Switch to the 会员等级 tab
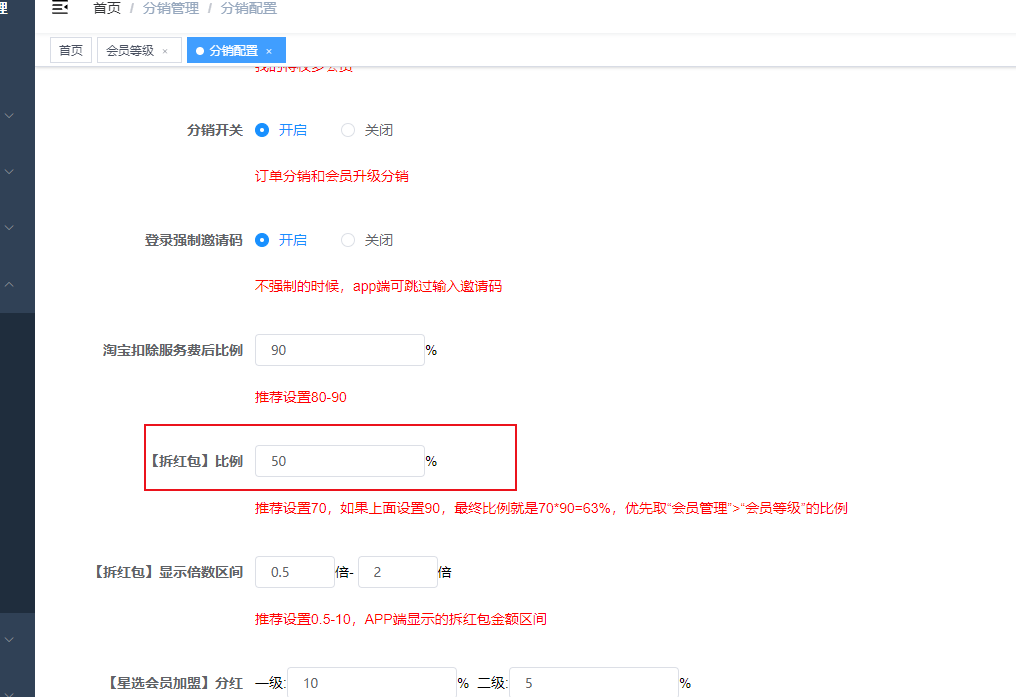Image resolution: width=1016 pixels, height=697 pixels. [130, 50]
